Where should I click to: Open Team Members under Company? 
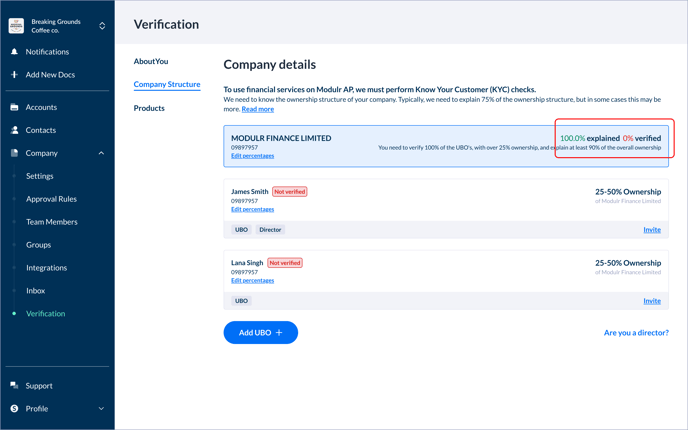tap(52, 222)
